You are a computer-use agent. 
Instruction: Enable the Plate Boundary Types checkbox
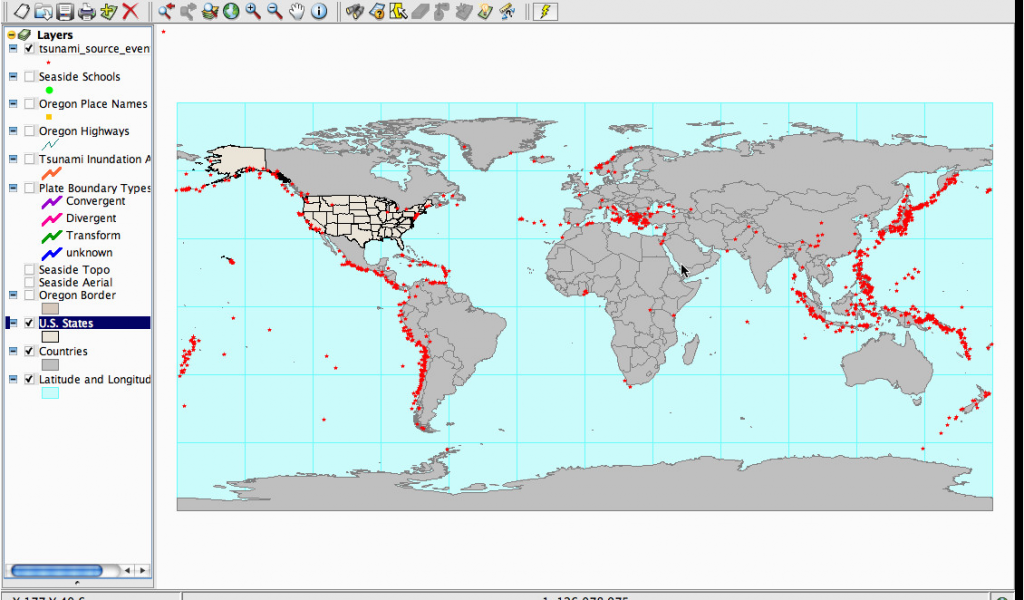29,188
